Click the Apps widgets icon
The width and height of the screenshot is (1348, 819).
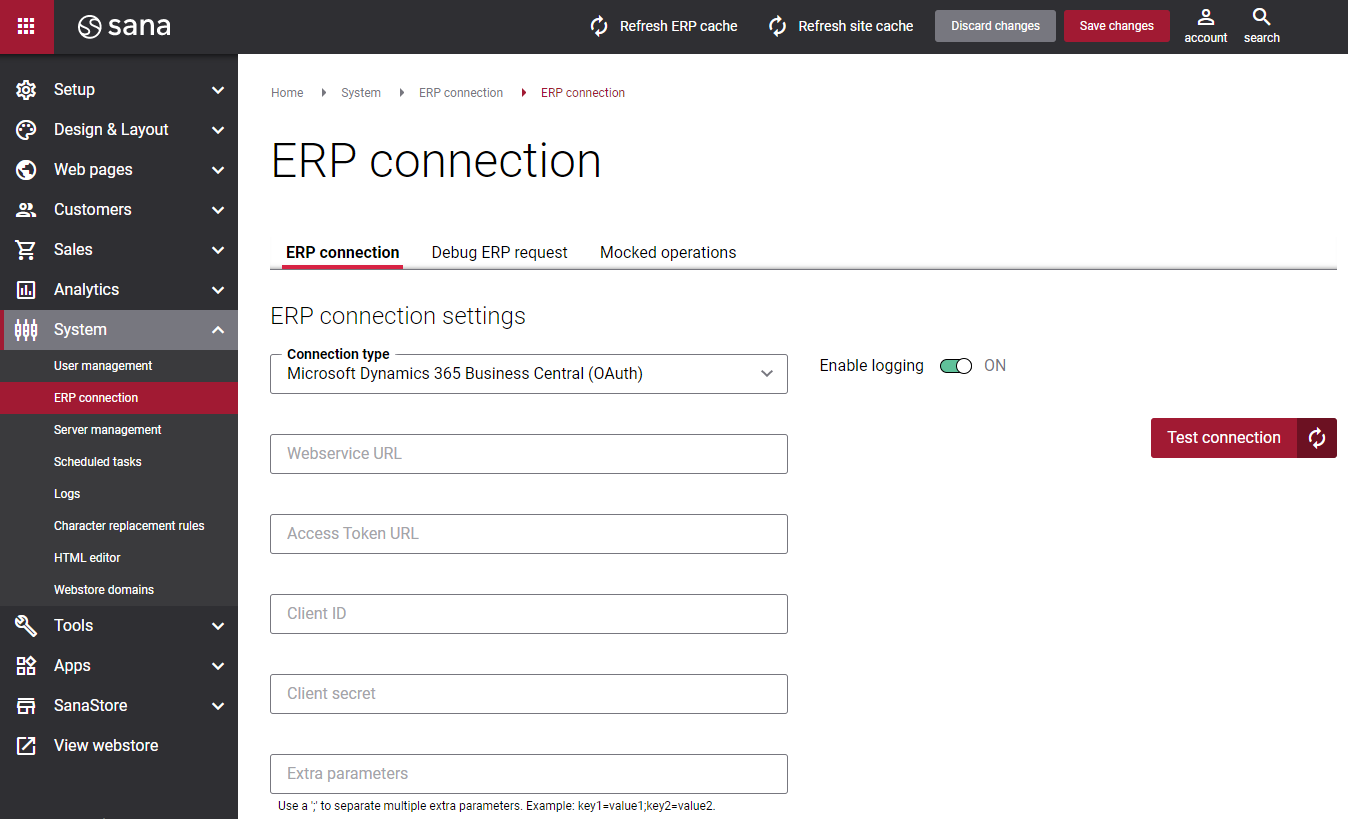pos(26,666)
